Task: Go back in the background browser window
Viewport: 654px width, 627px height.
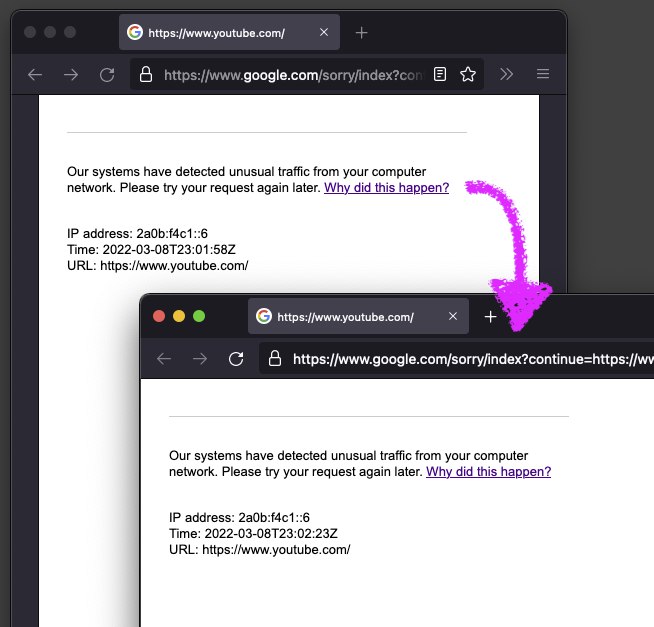Action: tap(35, 75)
